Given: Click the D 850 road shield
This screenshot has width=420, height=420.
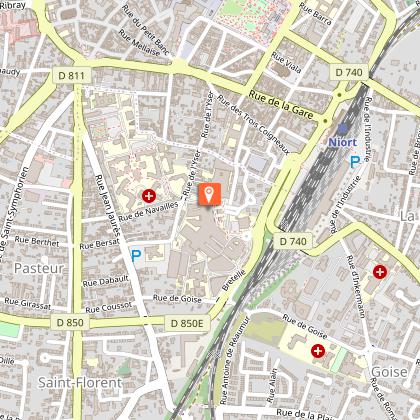Looking at the screenshot, I should coord(70,323).
